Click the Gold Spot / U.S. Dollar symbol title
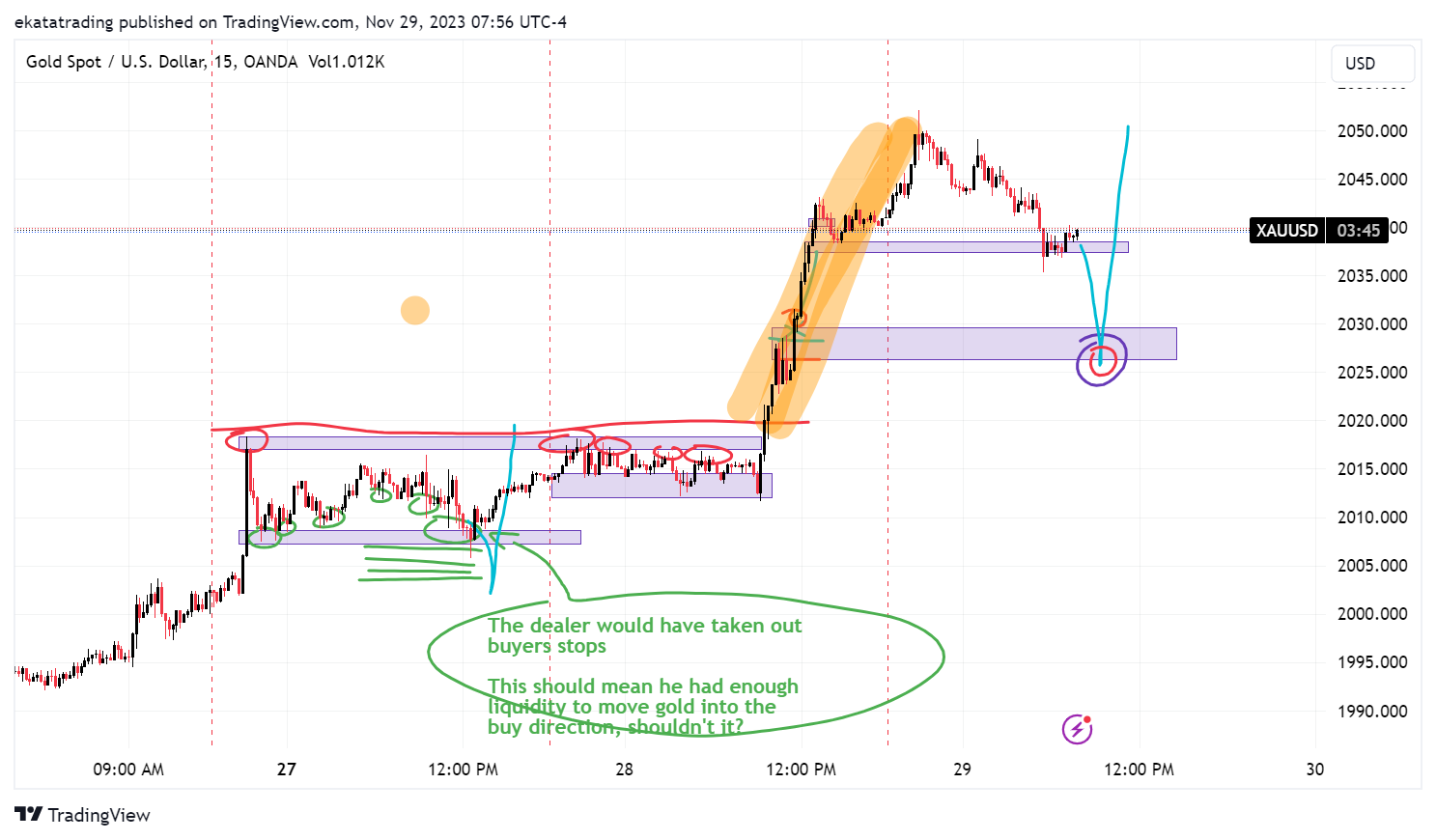1436x840 pixels. [116, 62]
